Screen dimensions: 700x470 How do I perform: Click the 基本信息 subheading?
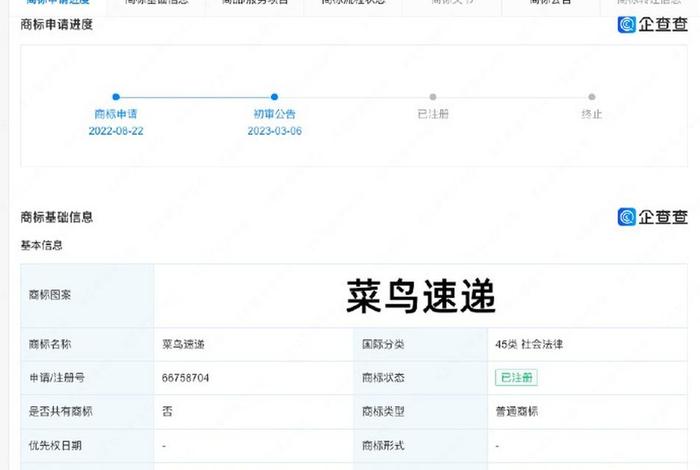coord(42,245)
